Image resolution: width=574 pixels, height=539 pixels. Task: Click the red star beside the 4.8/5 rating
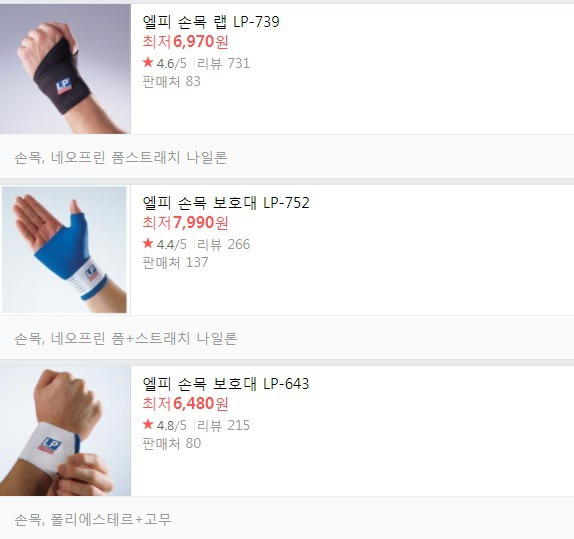tap(148, 424)
